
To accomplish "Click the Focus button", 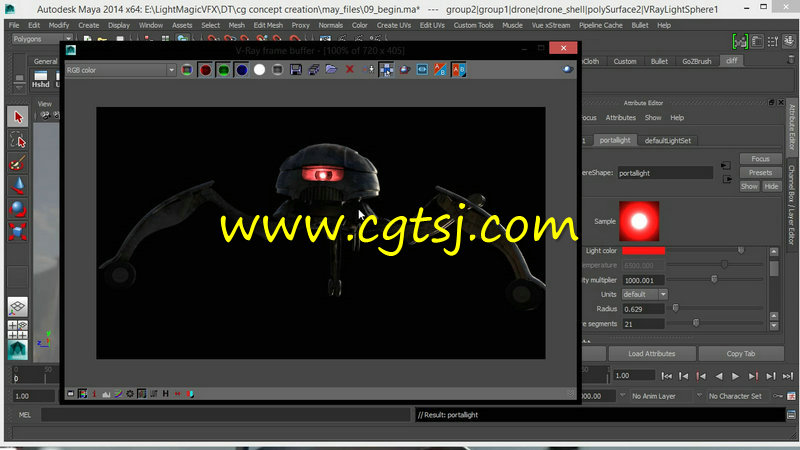I will (760, 159).
